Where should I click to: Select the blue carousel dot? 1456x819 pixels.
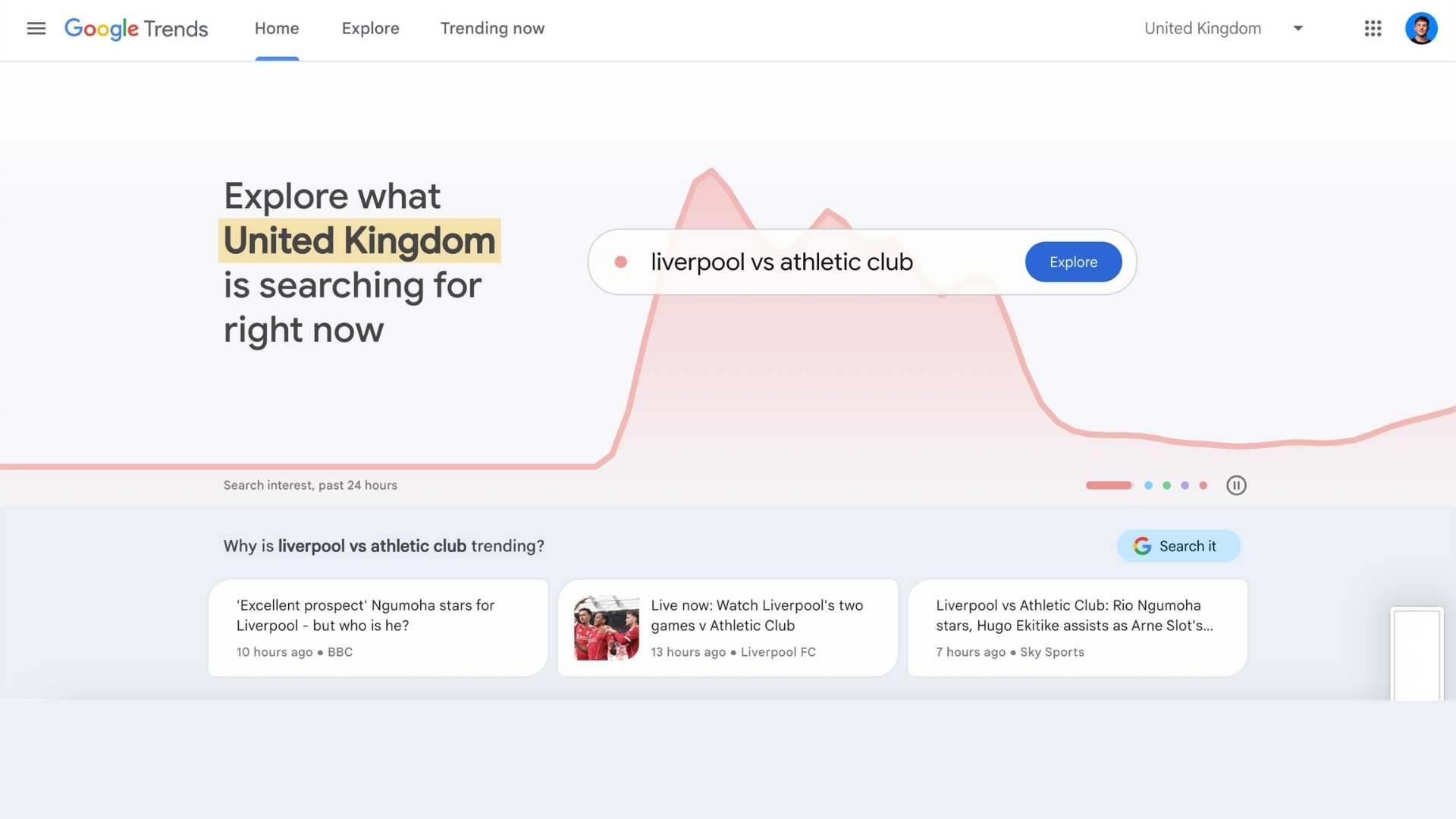coord(1147,485)
